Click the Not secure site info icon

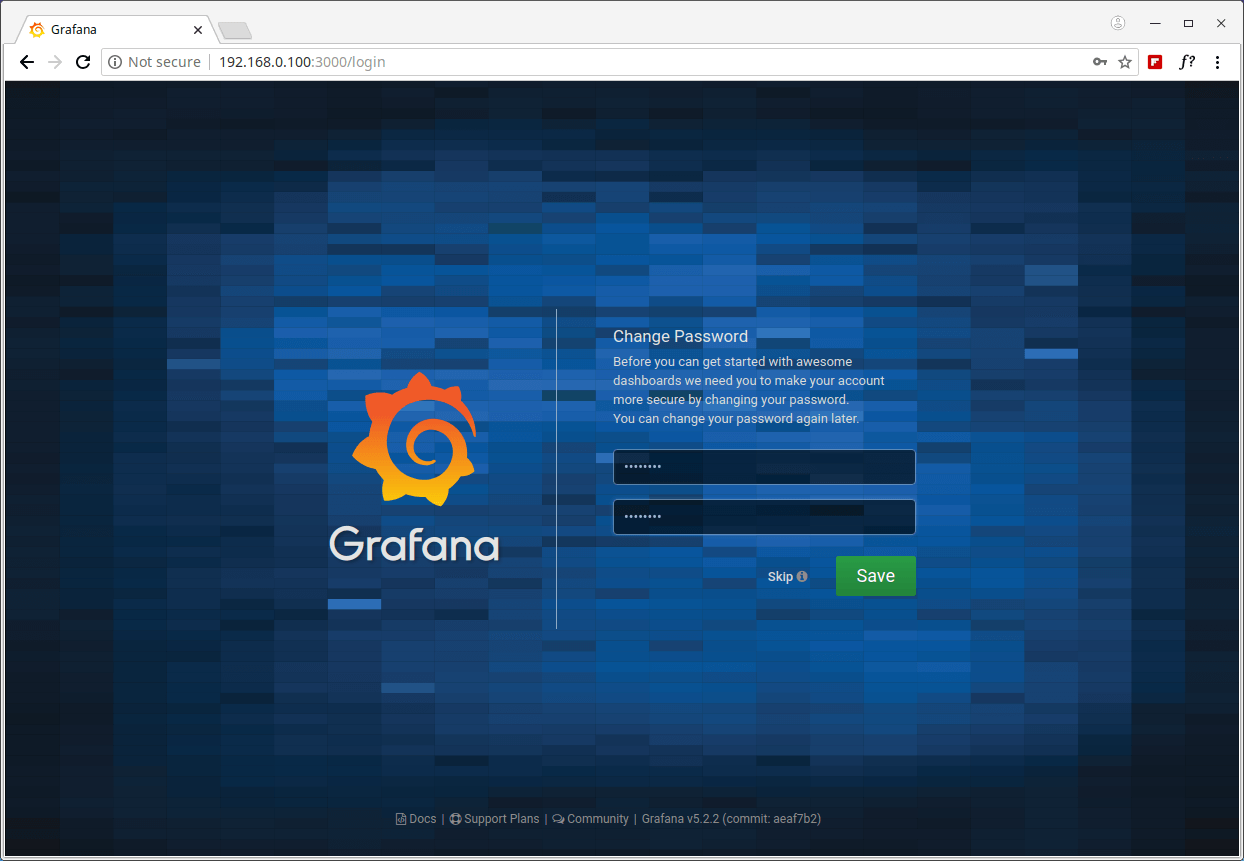115,62
